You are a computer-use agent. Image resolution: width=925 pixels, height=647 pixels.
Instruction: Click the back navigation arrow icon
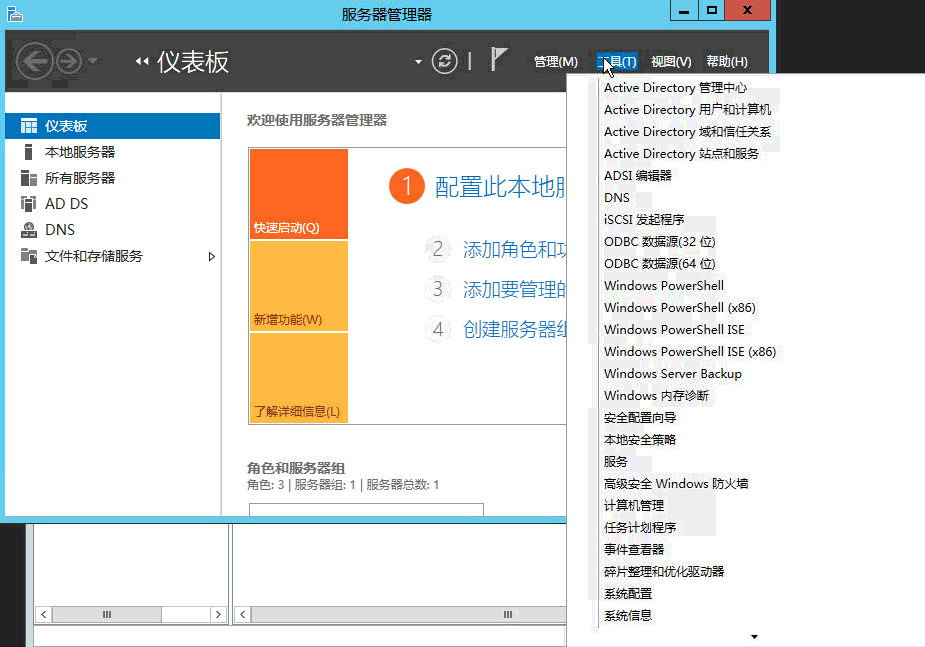[36, 61]
